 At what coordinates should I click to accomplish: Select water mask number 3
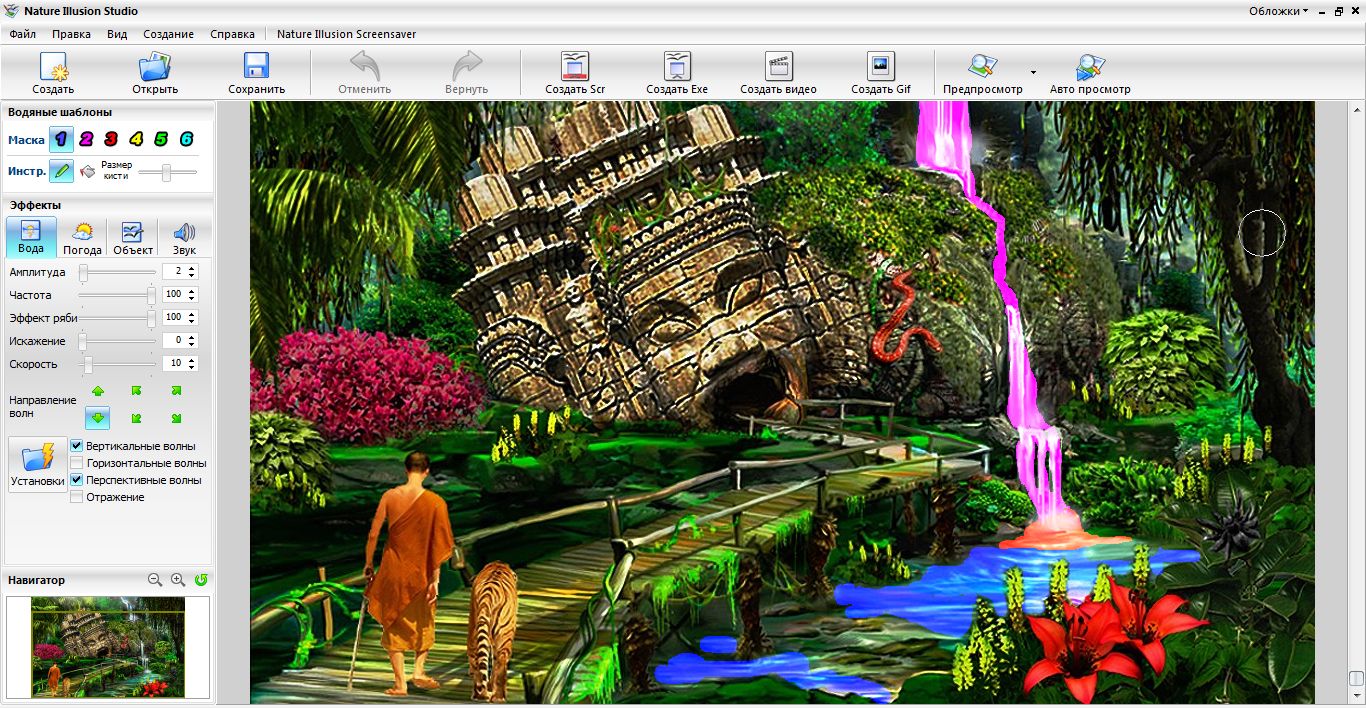(111, 139)
